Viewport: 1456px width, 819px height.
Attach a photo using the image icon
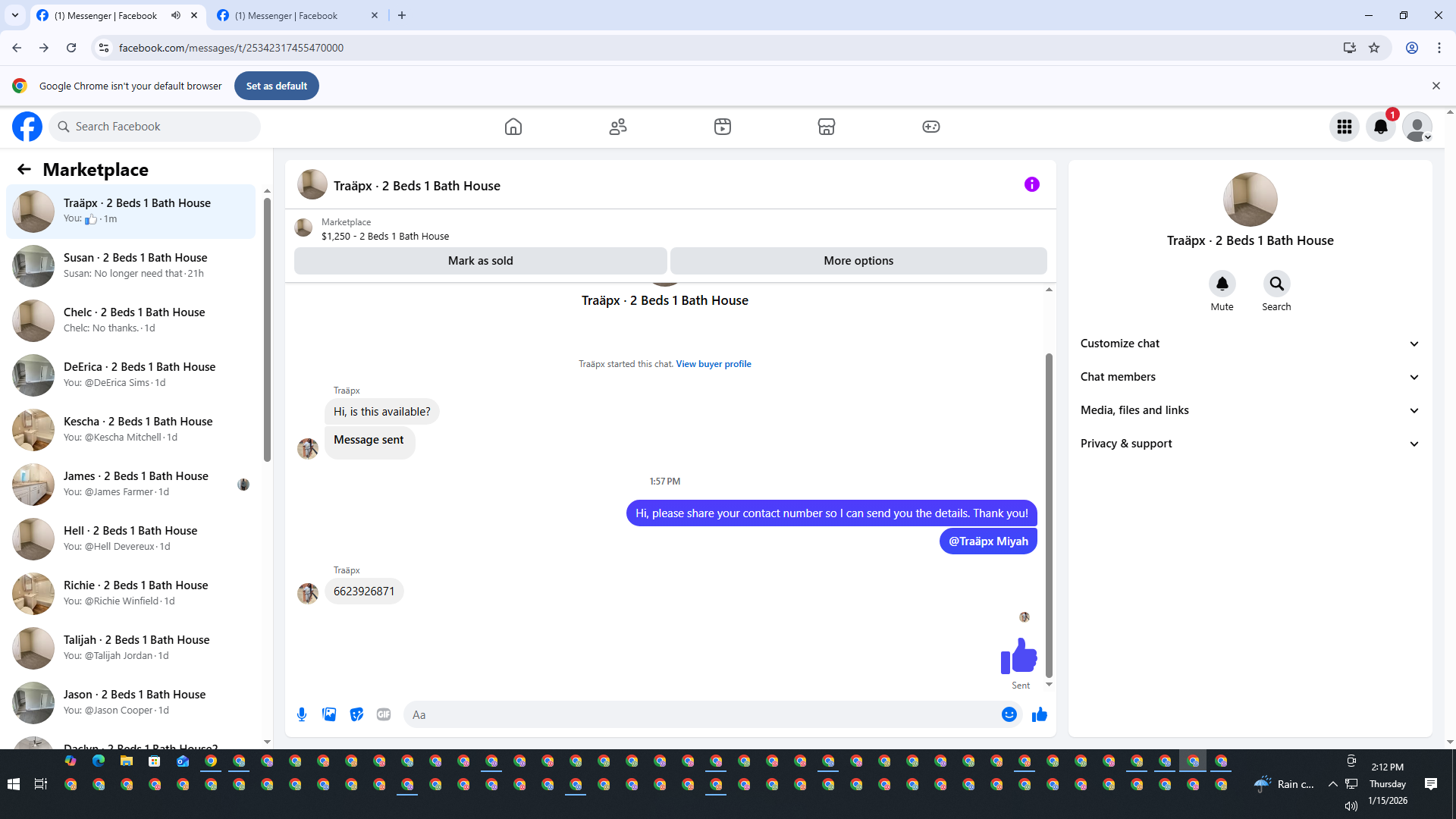point(329,714)
